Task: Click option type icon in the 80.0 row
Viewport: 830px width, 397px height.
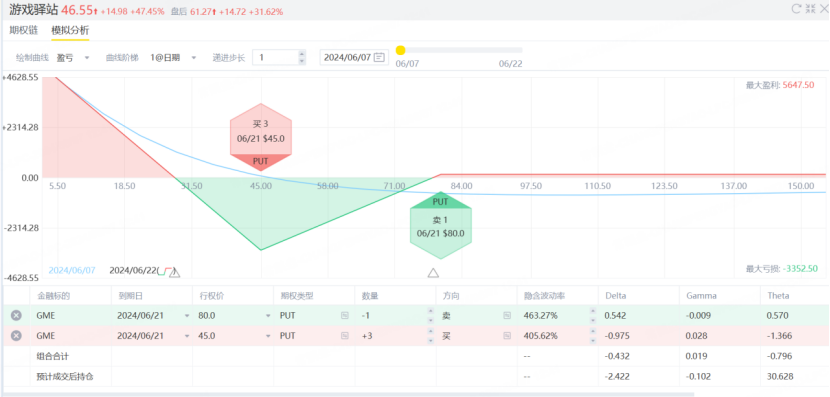Action: click(x=345, y=315)
